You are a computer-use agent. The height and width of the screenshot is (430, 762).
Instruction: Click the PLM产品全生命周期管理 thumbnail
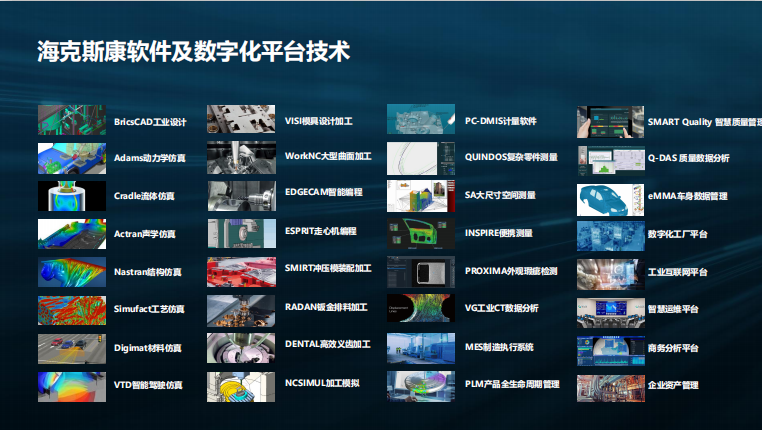click(421, 386)
